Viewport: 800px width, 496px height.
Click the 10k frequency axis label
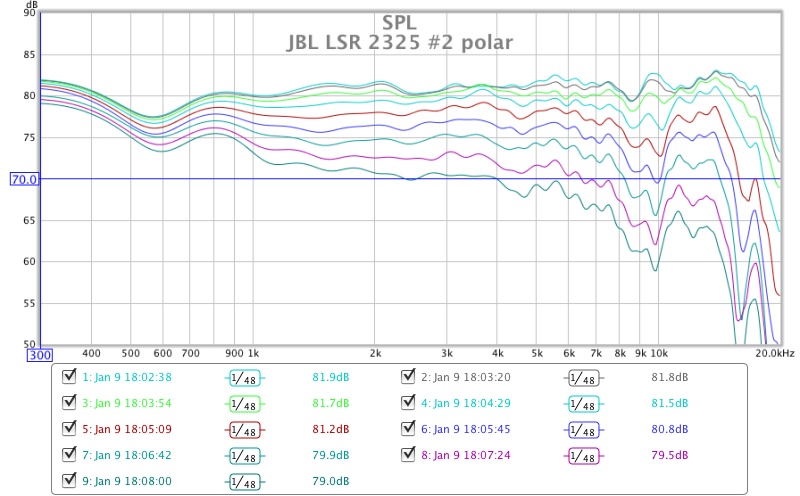point(659,353)
